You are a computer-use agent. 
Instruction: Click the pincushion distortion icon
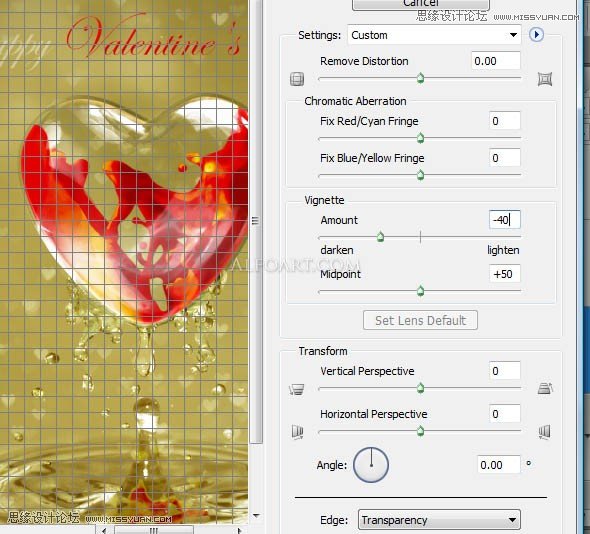pyautogui.click(x=544, y=79)
